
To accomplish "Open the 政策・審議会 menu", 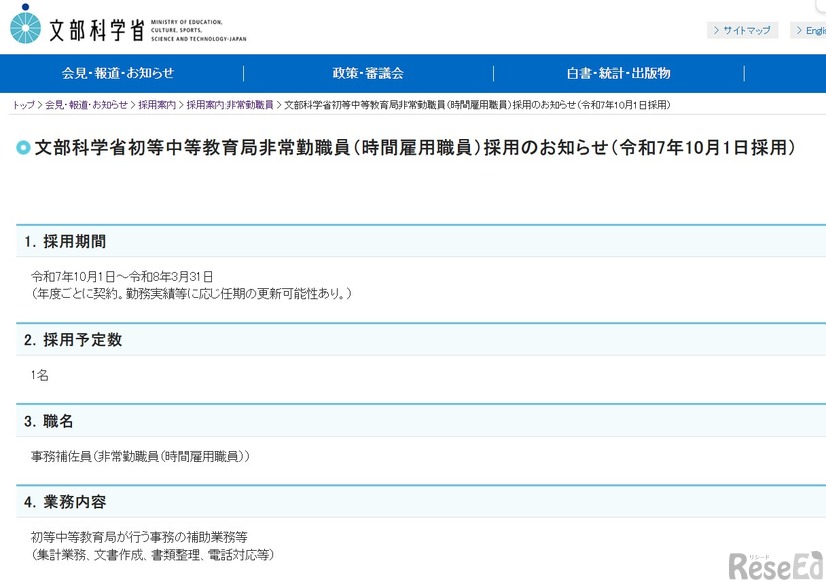I will click(368, 73).
